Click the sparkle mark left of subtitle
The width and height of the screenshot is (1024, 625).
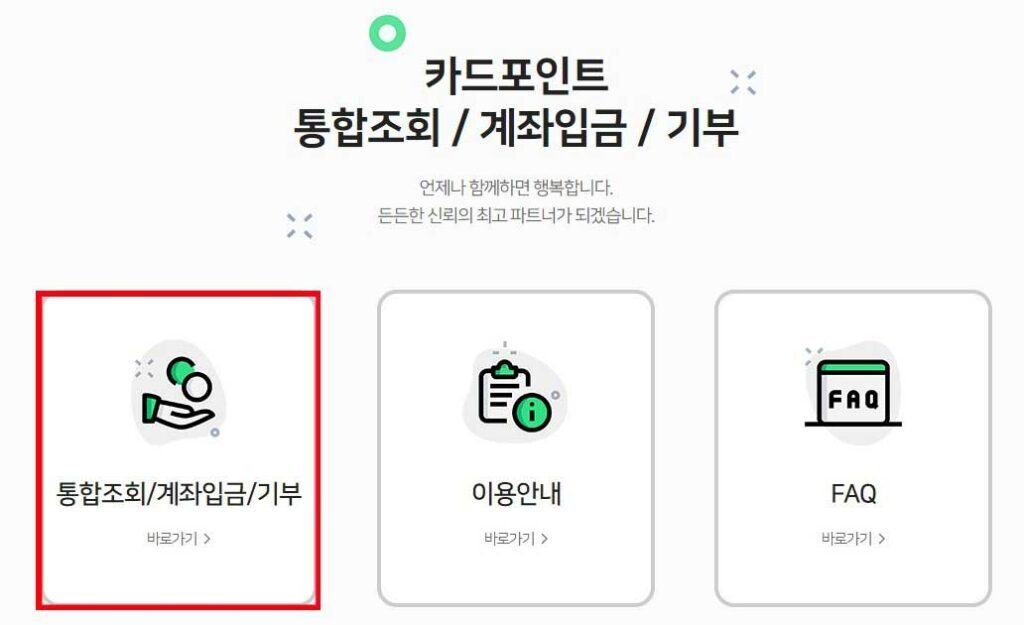[x=300, y=226]
